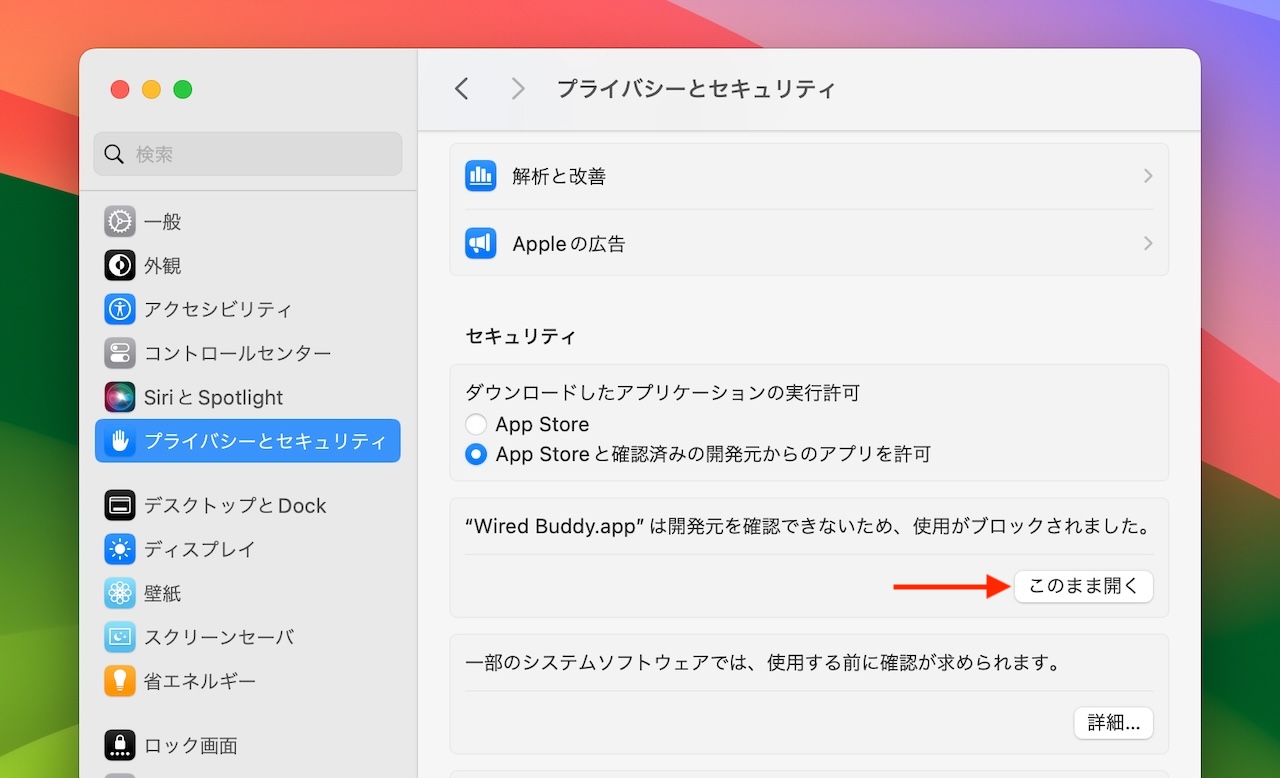1280x778 pixels.
Task: Click the Appleの広告 megaphone icon
Action: click(x=481, y=243)
